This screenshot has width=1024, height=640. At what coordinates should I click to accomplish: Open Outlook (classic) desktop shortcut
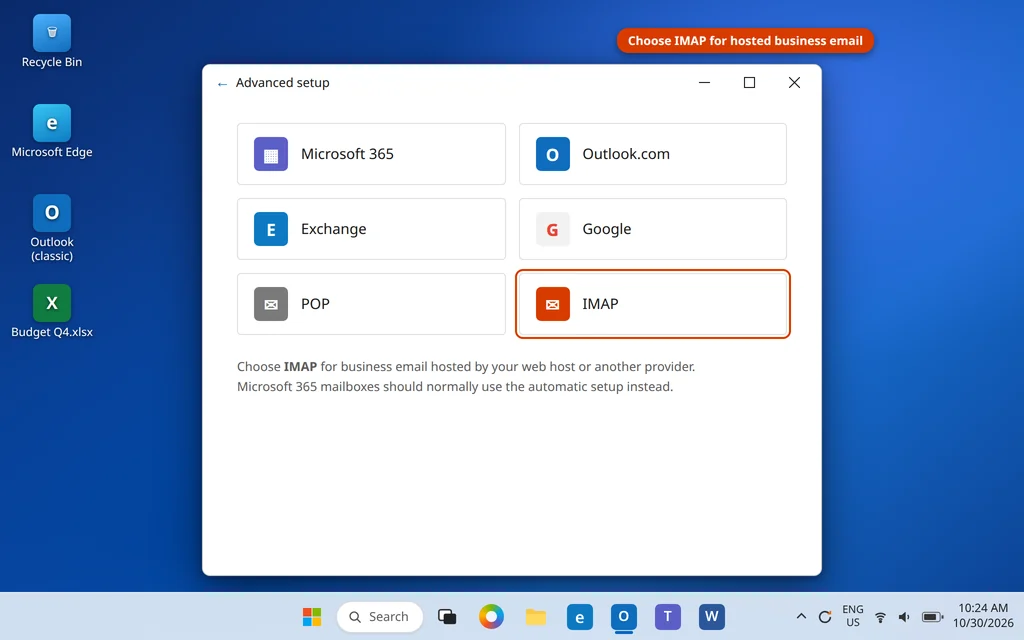pyautogui.click(x=52, y=228)
